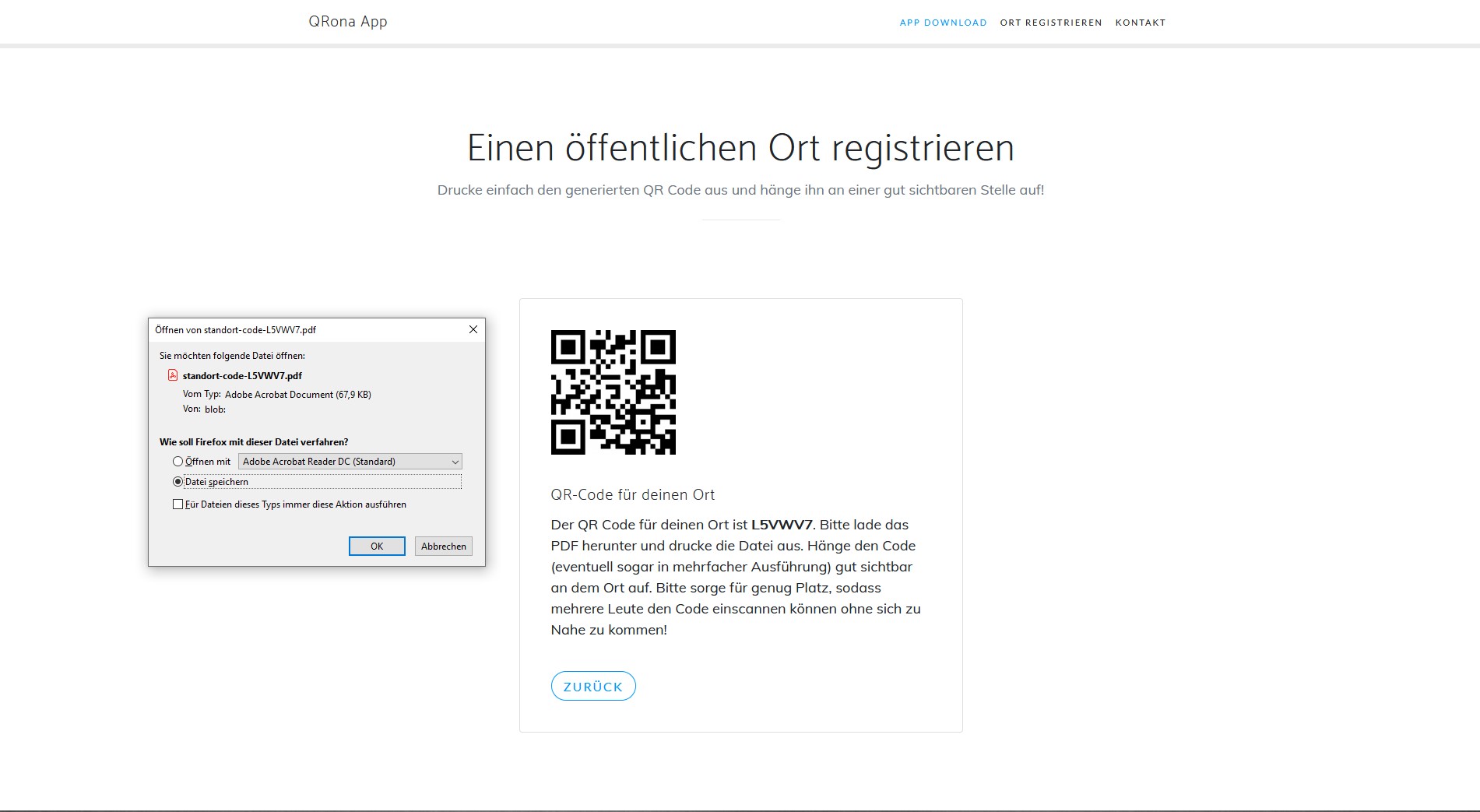The height and width of the screenshot is (812, 1480).
Task: Click 'Wie soll Firefox mit dieser Datei verfahren?'
Action: (254, 441)
